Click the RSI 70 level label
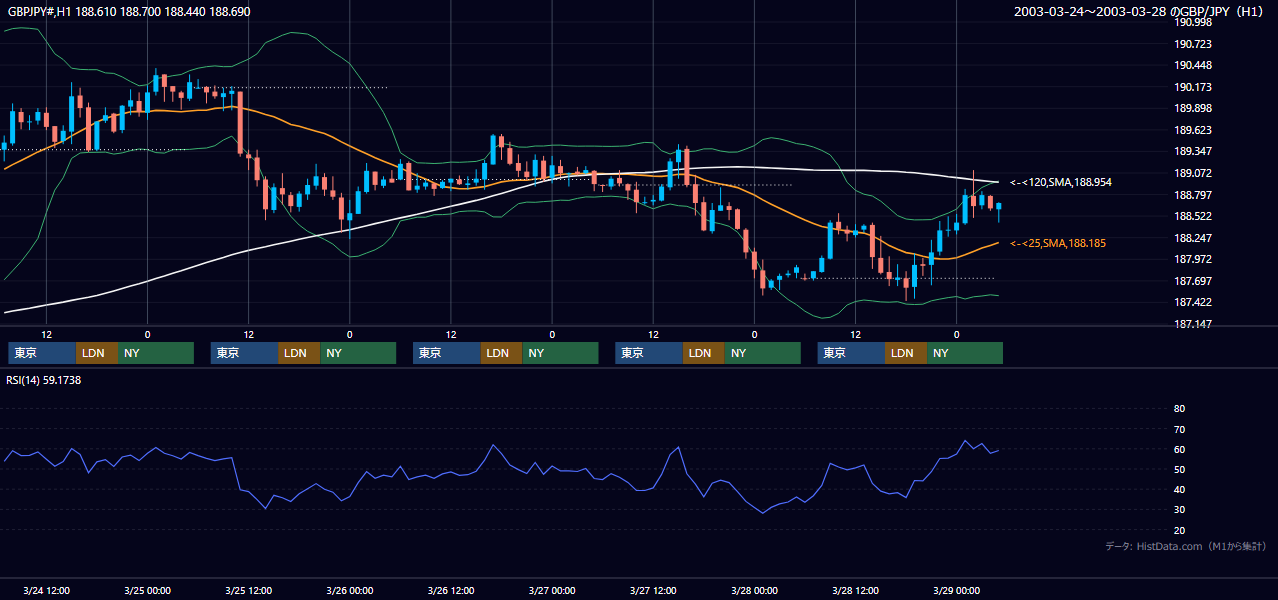The height and width of the screenshot is (600, 1278). coord(1179,429)
